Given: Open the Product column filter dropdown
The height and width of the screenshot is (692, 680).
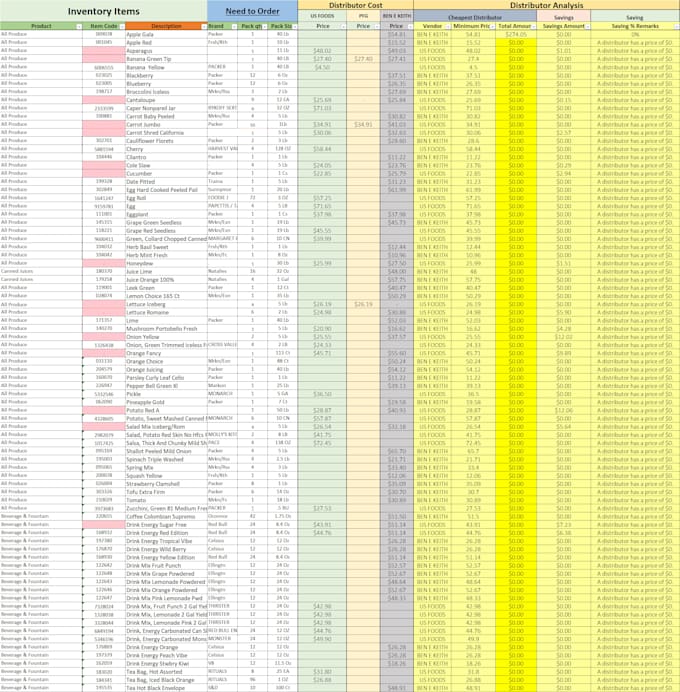Looking at the screenshot, I should coord(79,26).
